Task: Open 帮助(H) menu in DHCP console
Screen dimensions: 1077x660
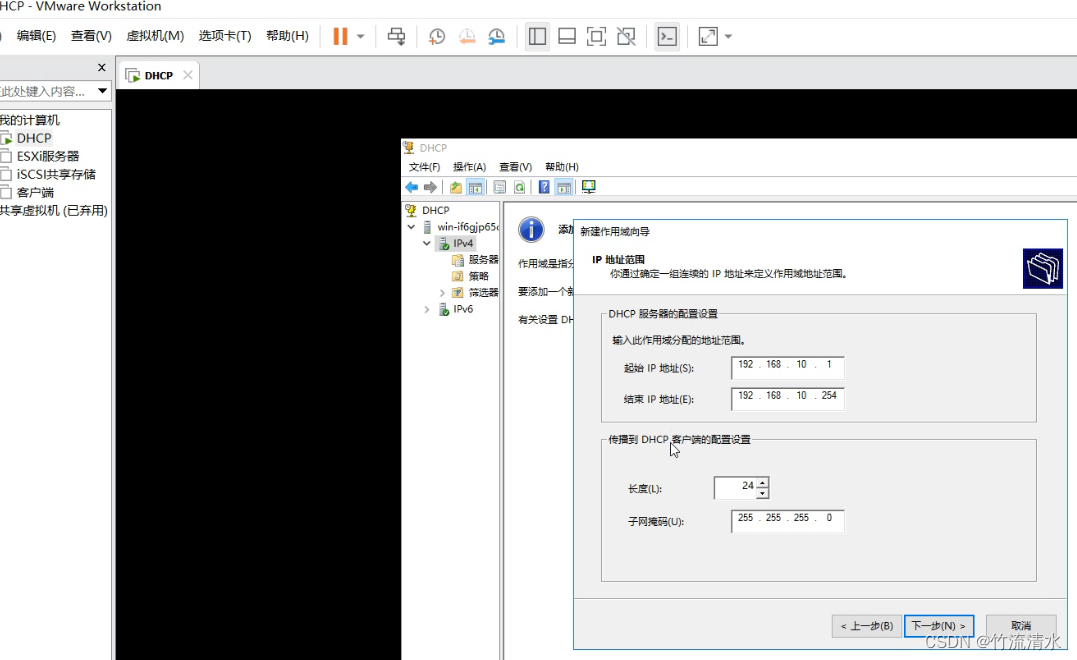Action: pyautogui.click(x=562, y=167)
